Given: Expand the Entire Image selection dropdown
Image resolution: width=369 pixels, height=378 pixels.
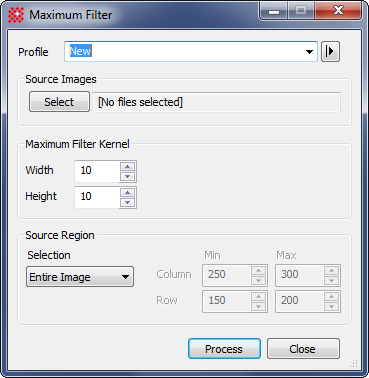Looking at the screenshot, I should coord(80,277).
